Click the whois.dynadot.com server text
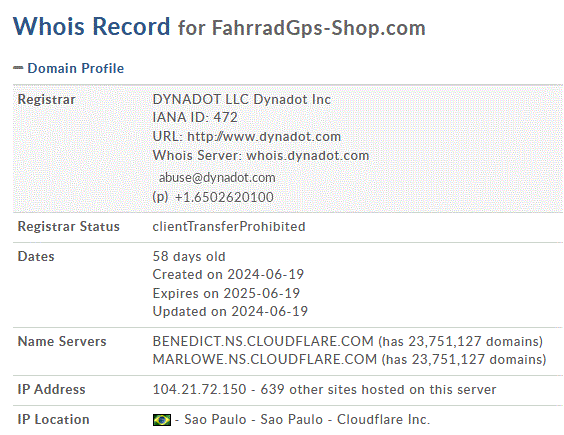The height and width of the screenshot is (435, 564). pos(308,155)
